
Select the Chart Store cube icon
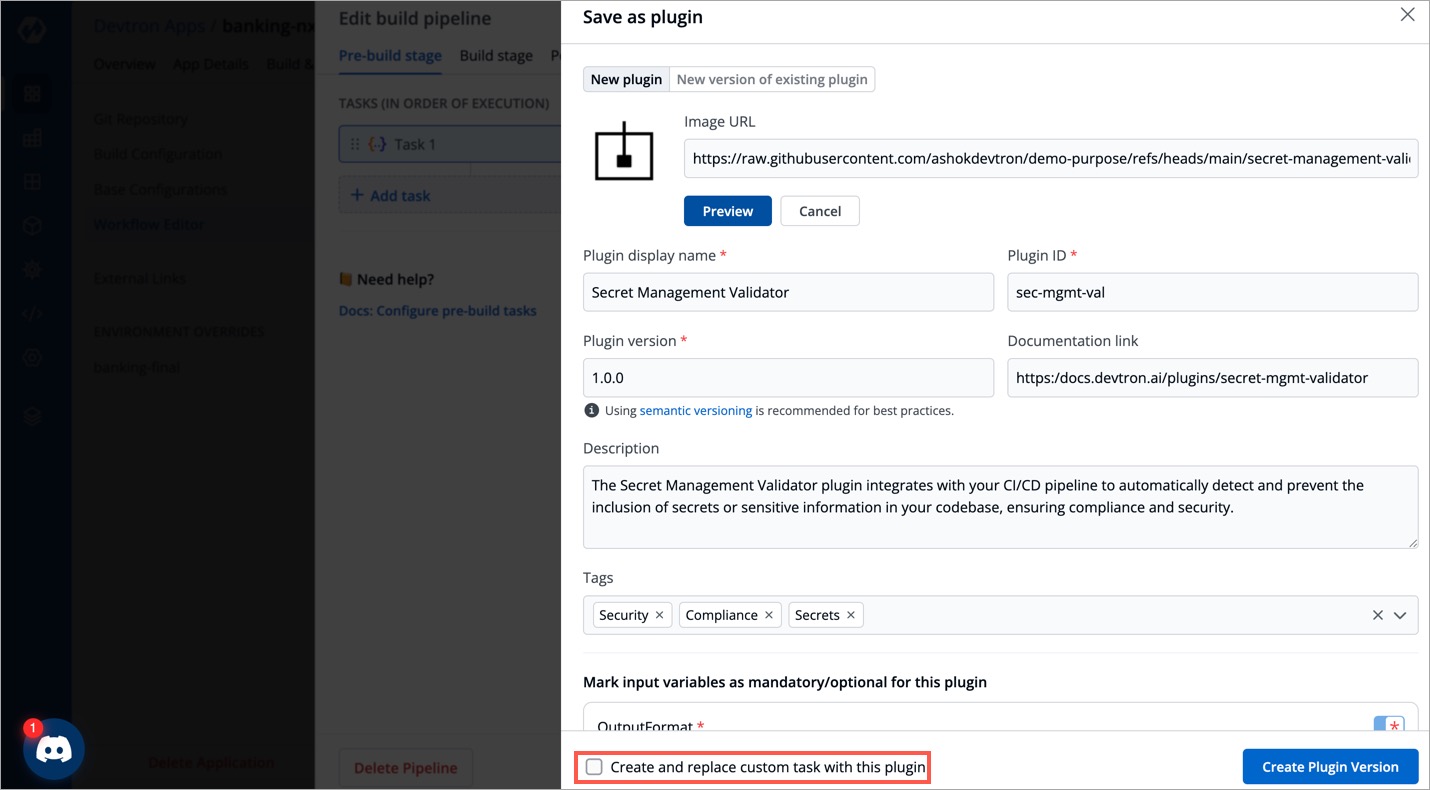click(31, 225)
